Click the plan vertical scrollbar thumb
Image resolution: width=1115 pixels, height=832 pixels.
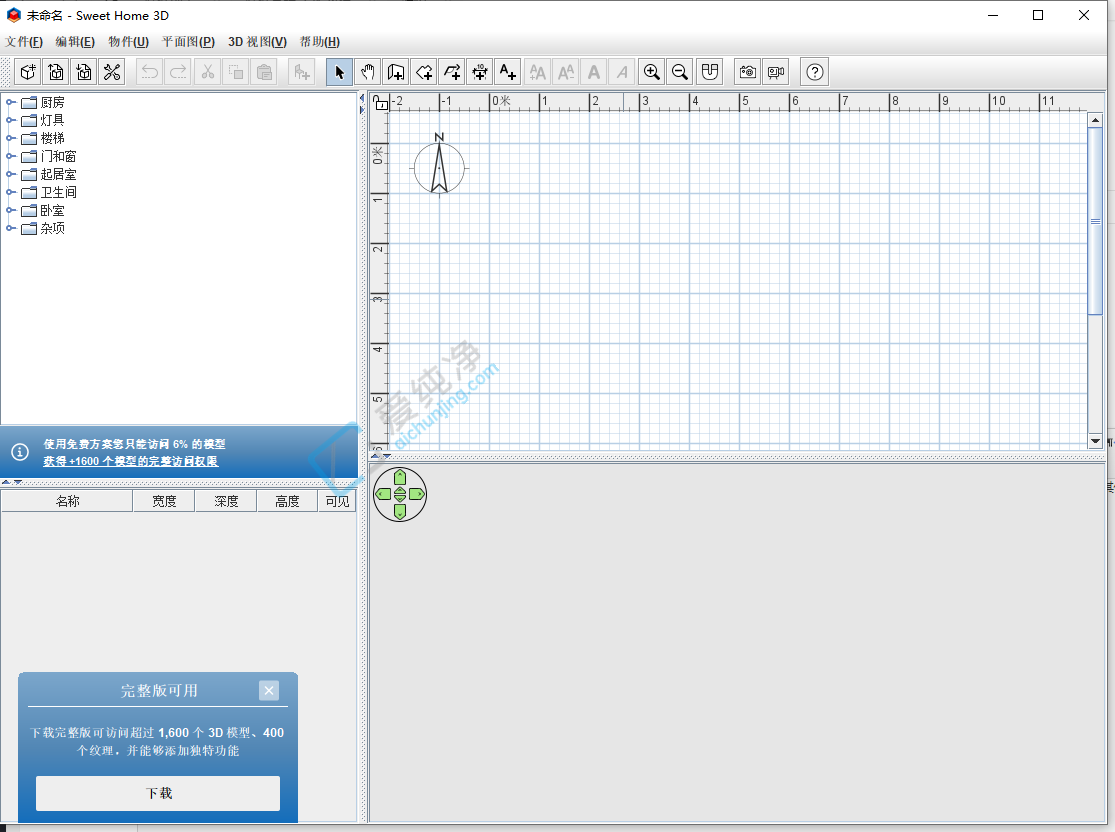[1095, 220]
